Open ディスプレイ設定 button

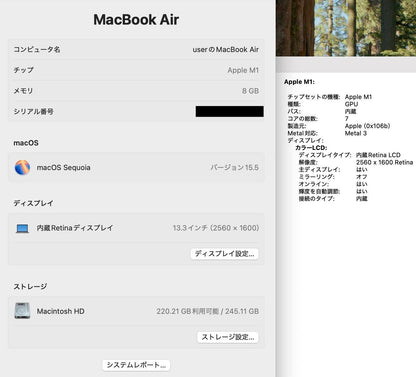click(x=225, y=254)
